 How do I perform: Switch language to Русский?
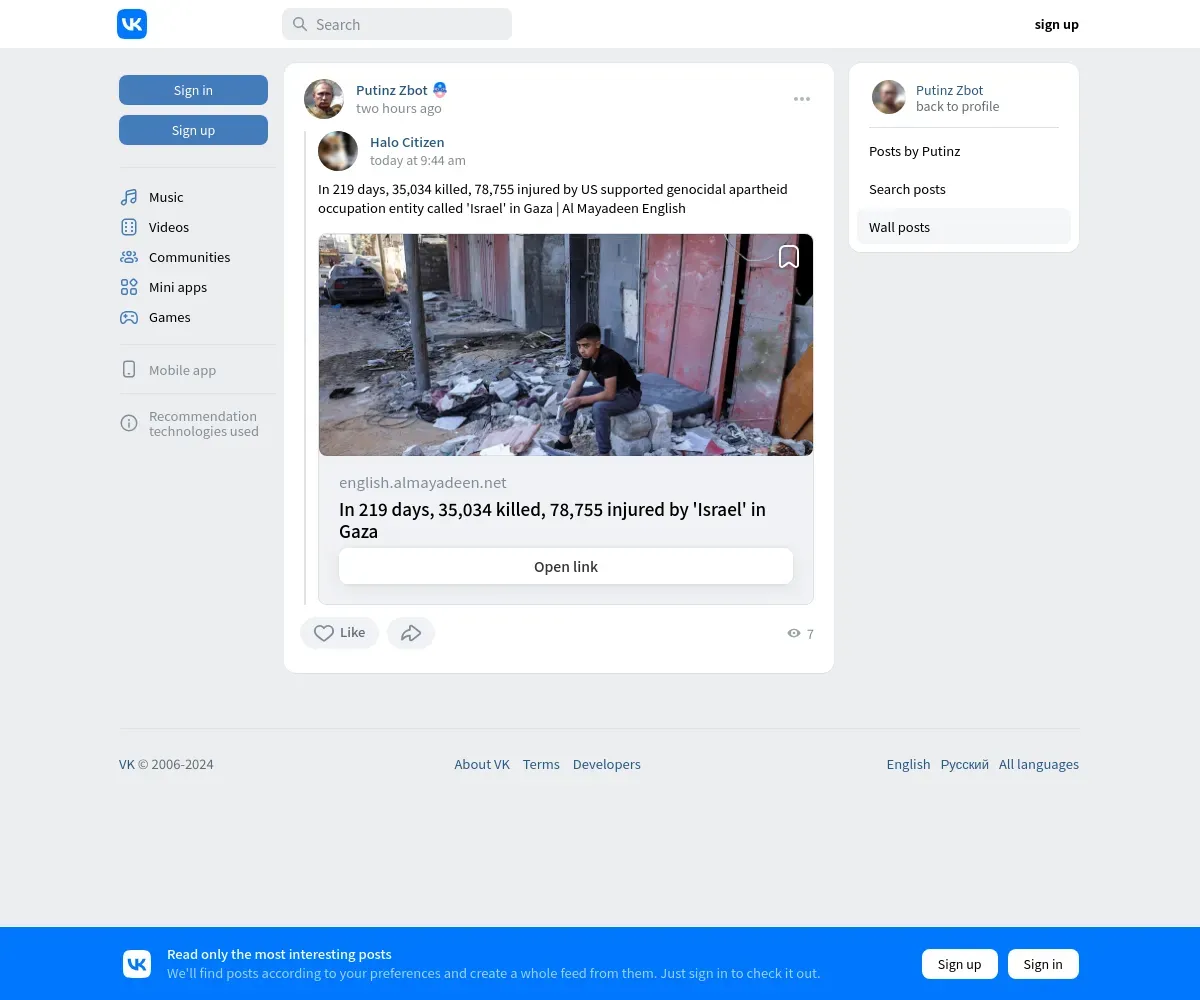965,764
